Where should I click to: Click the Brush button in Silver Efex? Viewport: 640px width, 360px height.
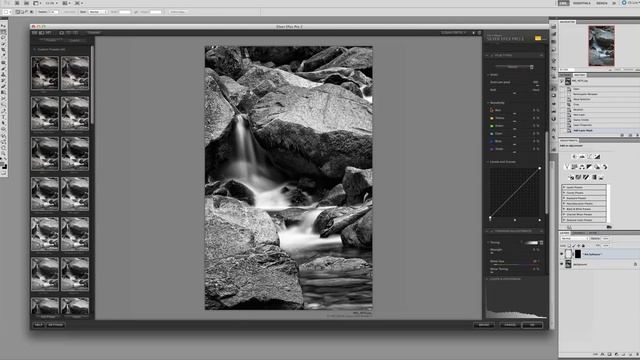point(484,325)
